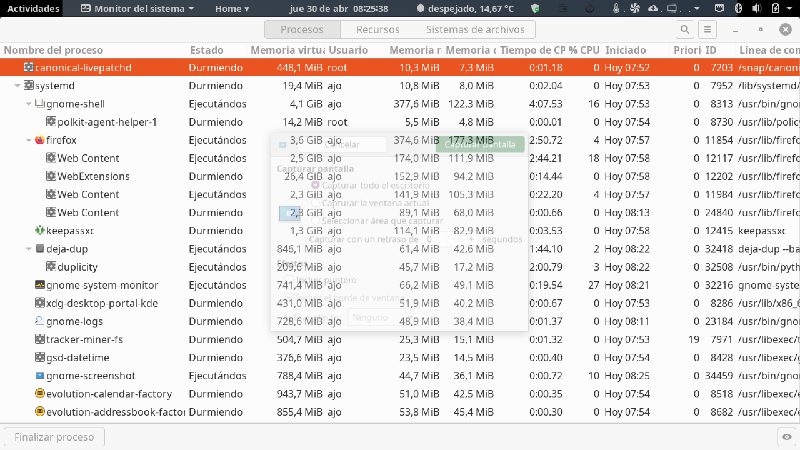Collapse the firefox child processes
This screenshot has height=450, width=800.
(29, 140)
